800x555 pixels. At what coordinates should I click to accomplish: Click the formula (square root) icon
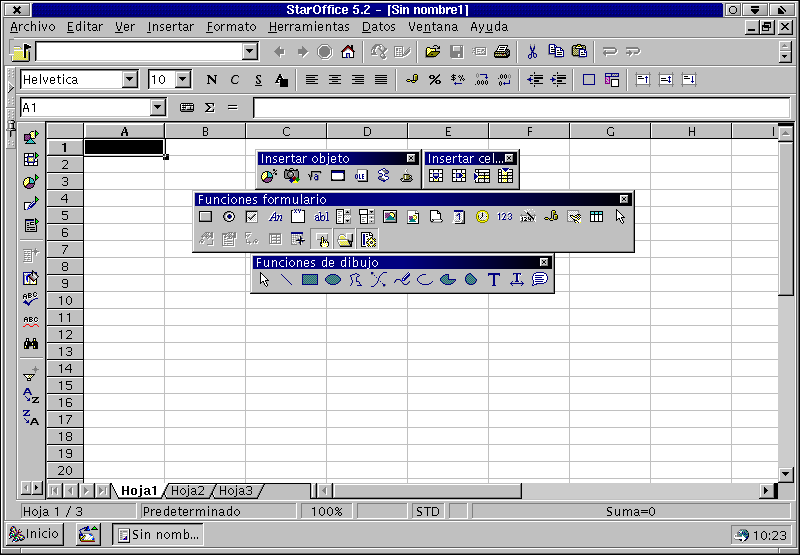click(x=314, y=176)
